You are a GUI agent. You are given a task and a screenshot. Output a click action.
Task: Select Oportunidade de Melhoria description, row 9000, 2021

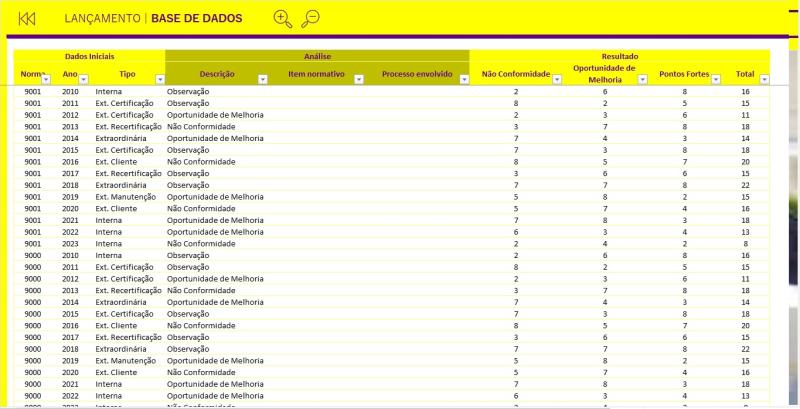pos(215,384)
